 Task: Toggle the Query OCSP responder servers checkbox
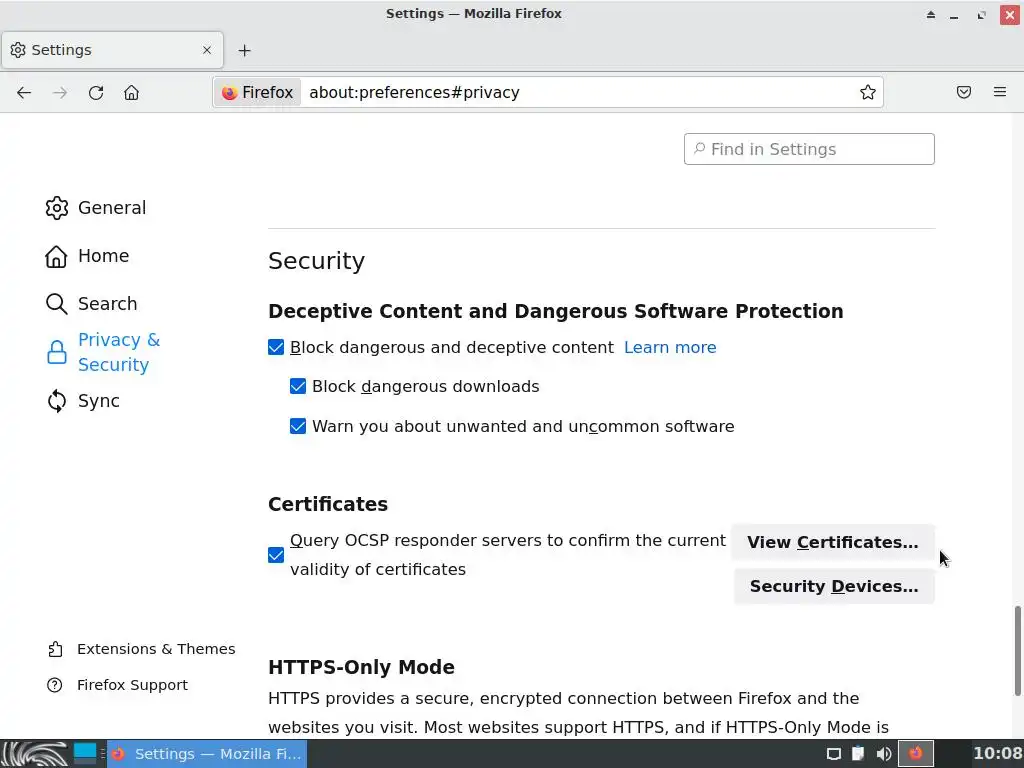[x=277, y=555]
